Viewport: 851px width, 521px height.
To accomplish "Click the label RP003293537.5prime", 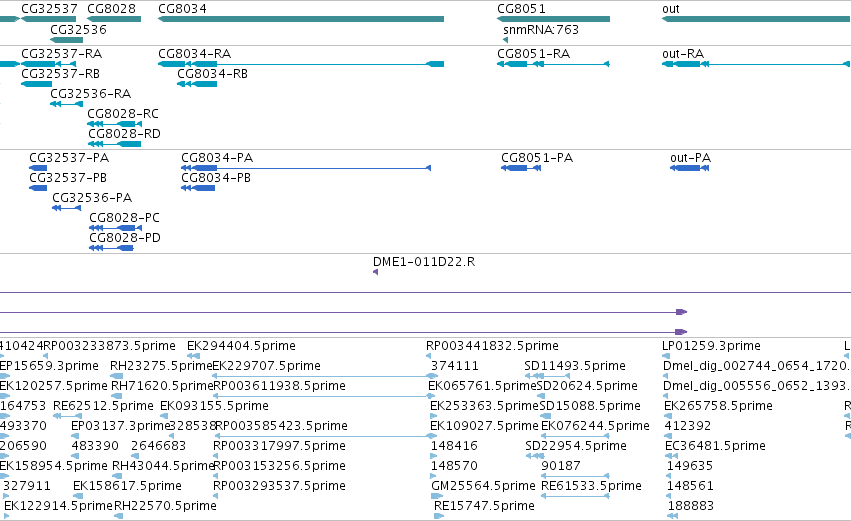I will (280, 486).
